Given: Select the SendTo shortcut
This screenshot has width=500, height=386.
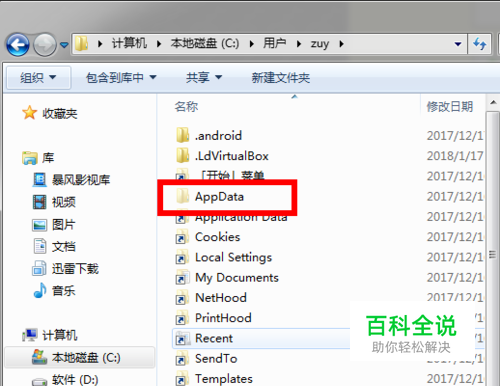Looking at the screenshot, I should pos(216,359).
